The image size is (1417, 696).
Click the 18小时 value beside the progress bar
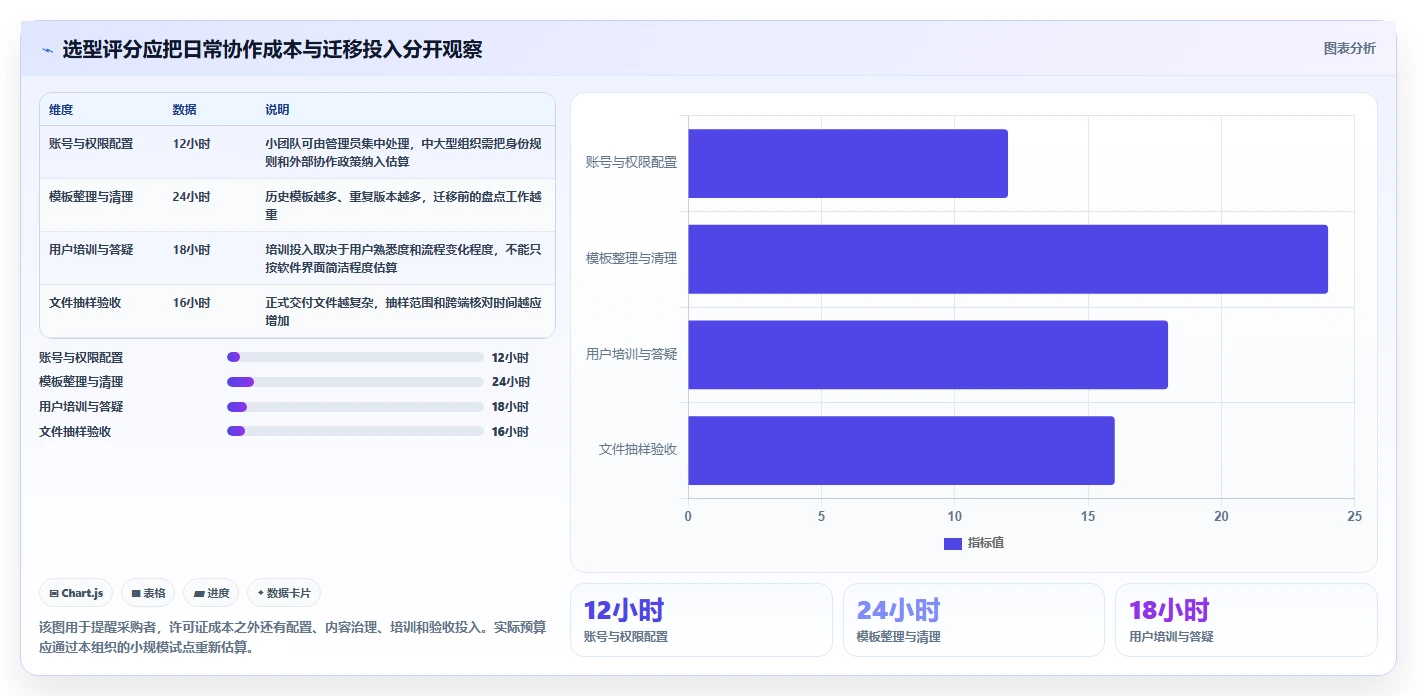click(510, 407)
